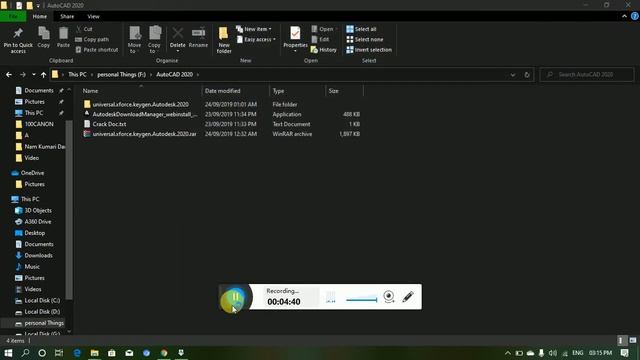Open the New item dropdown

pos(254,29)
